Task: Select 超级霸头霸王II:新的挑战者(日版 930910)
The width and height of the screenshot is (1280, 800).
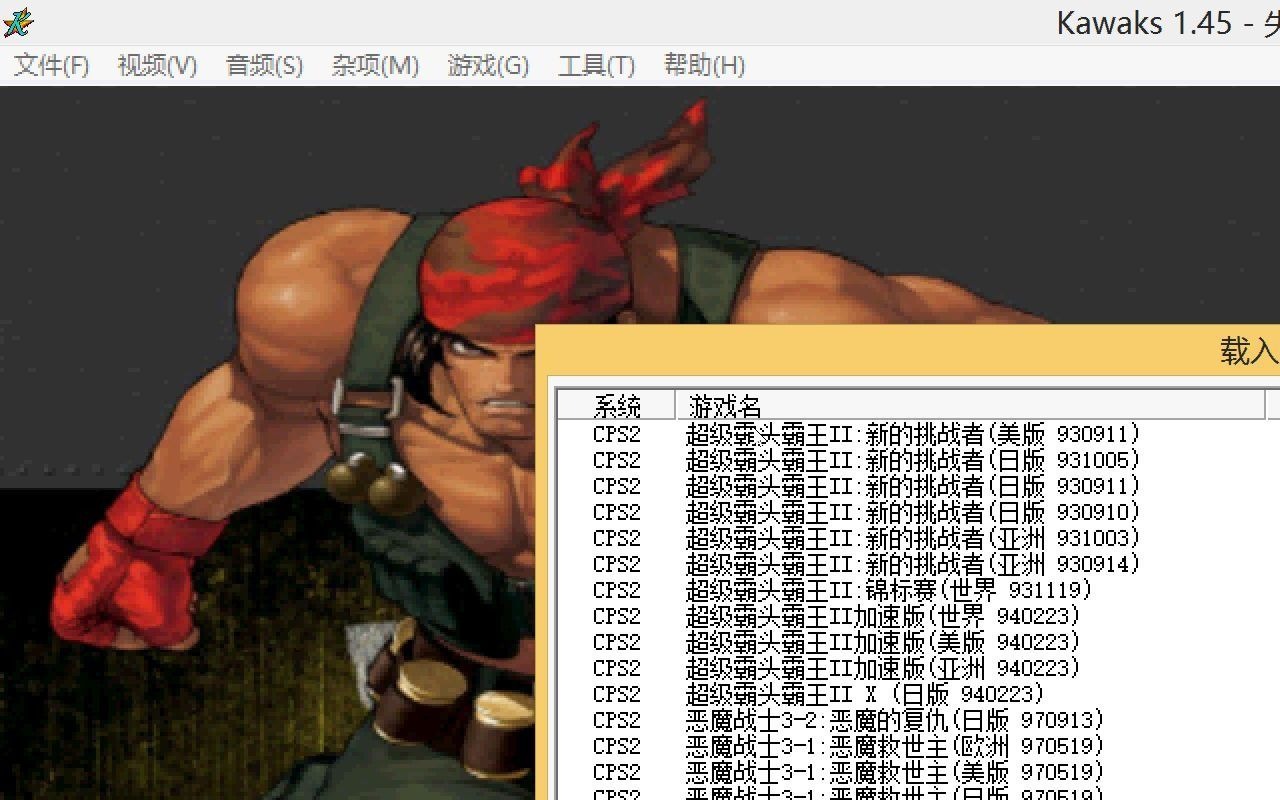Action: (x=913, y=512)
